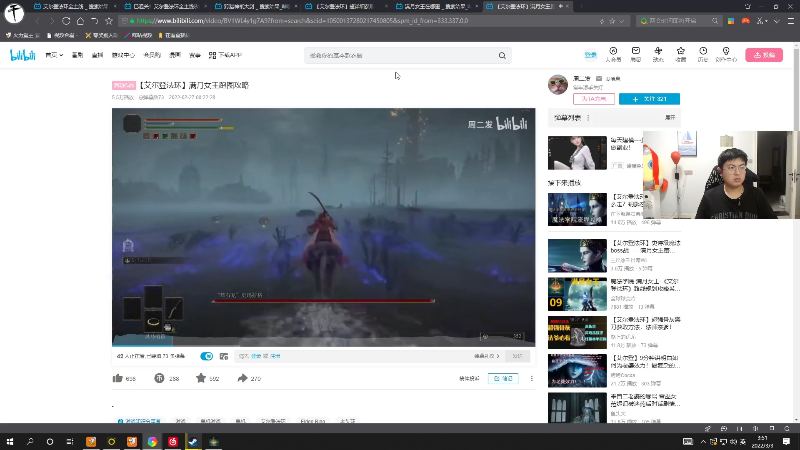Bookmark page with toolbar star icon
This screenshot has height=450, width=800.
[109, 21]
